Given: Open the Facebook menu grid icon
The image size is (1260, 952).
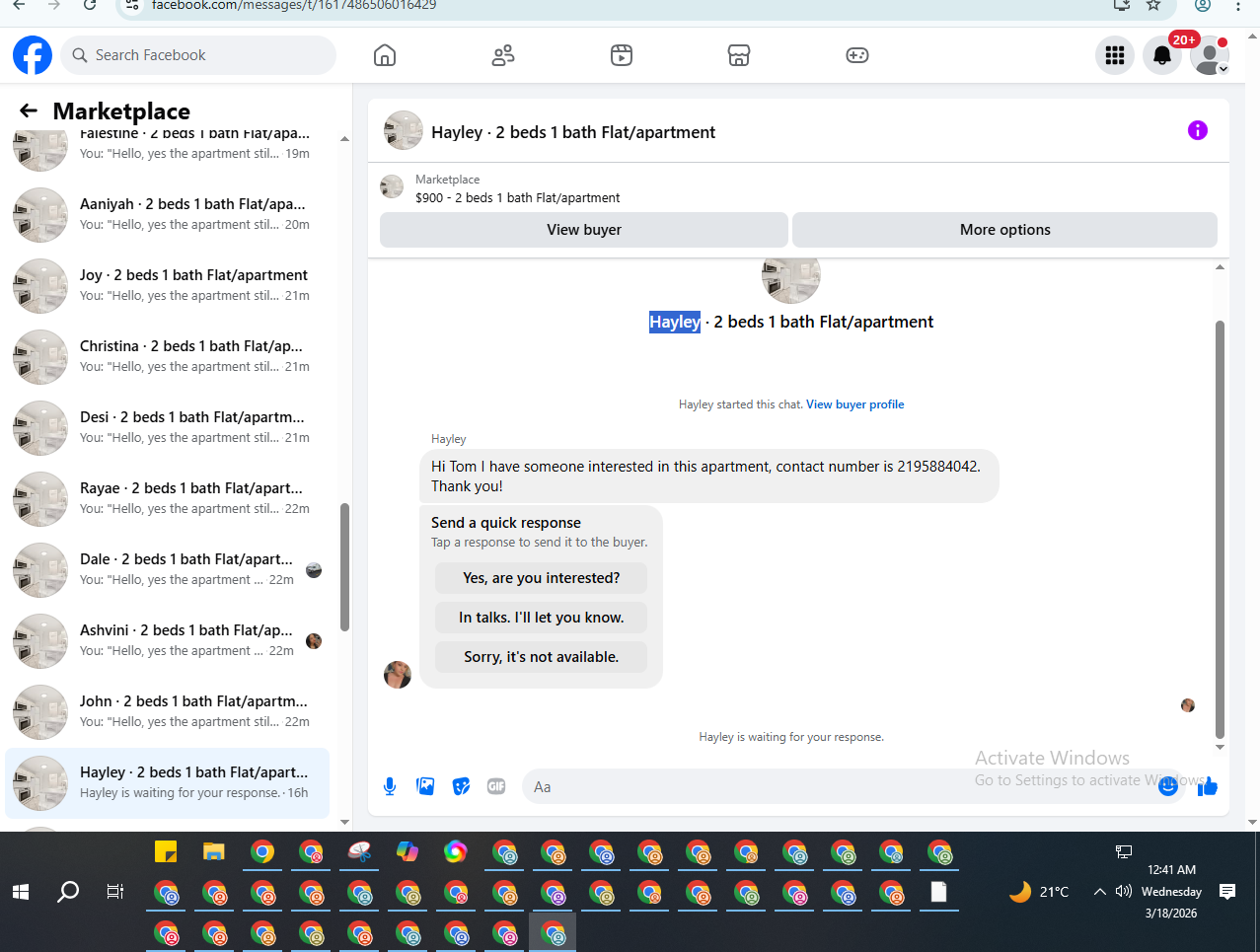Looking at the screenshot, I should [x=1115, y=55].
